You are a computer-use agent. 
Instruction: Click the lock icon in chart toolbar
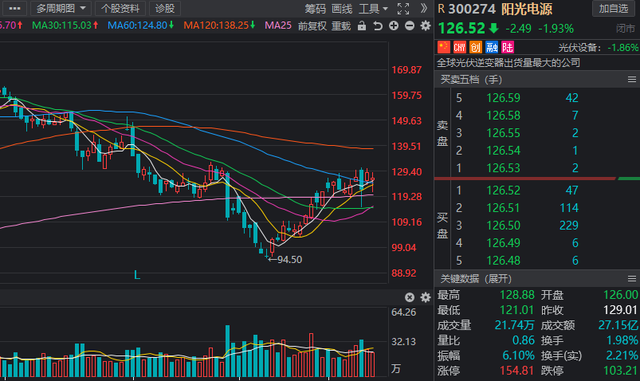[x=362, y=26]
